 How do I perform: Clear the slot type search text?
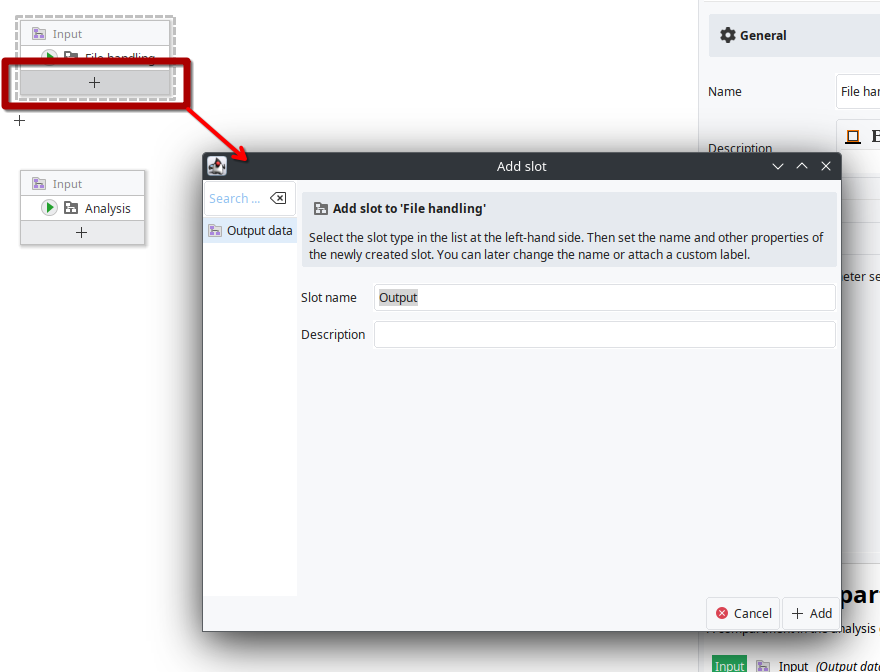point(278,198)
